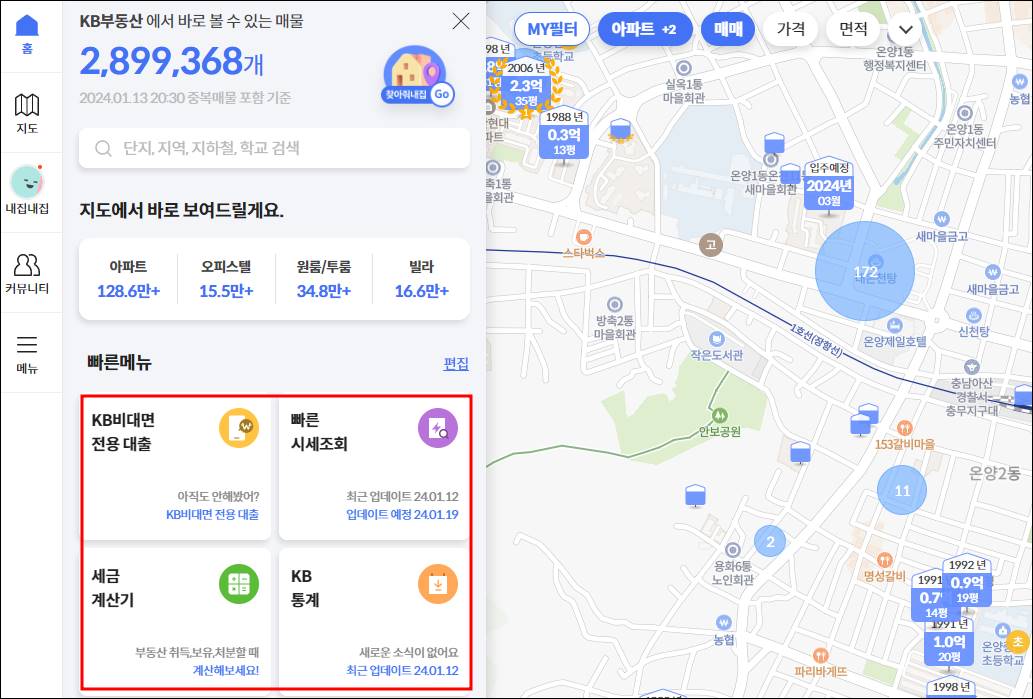1033x699 pixels.
Task: Open the KB 통계 card
Action: [x=374, y=618]
